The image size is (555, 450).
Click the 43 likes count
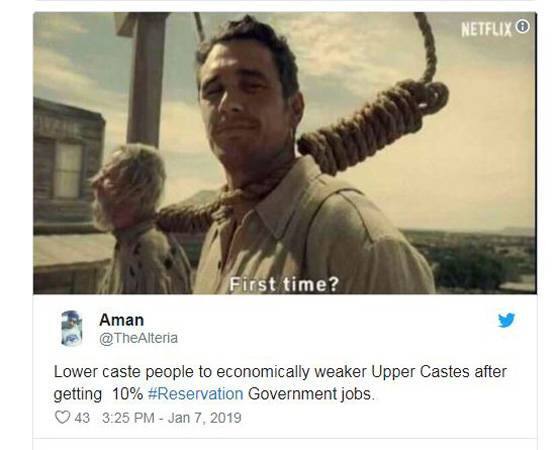(x=82, y=417)
